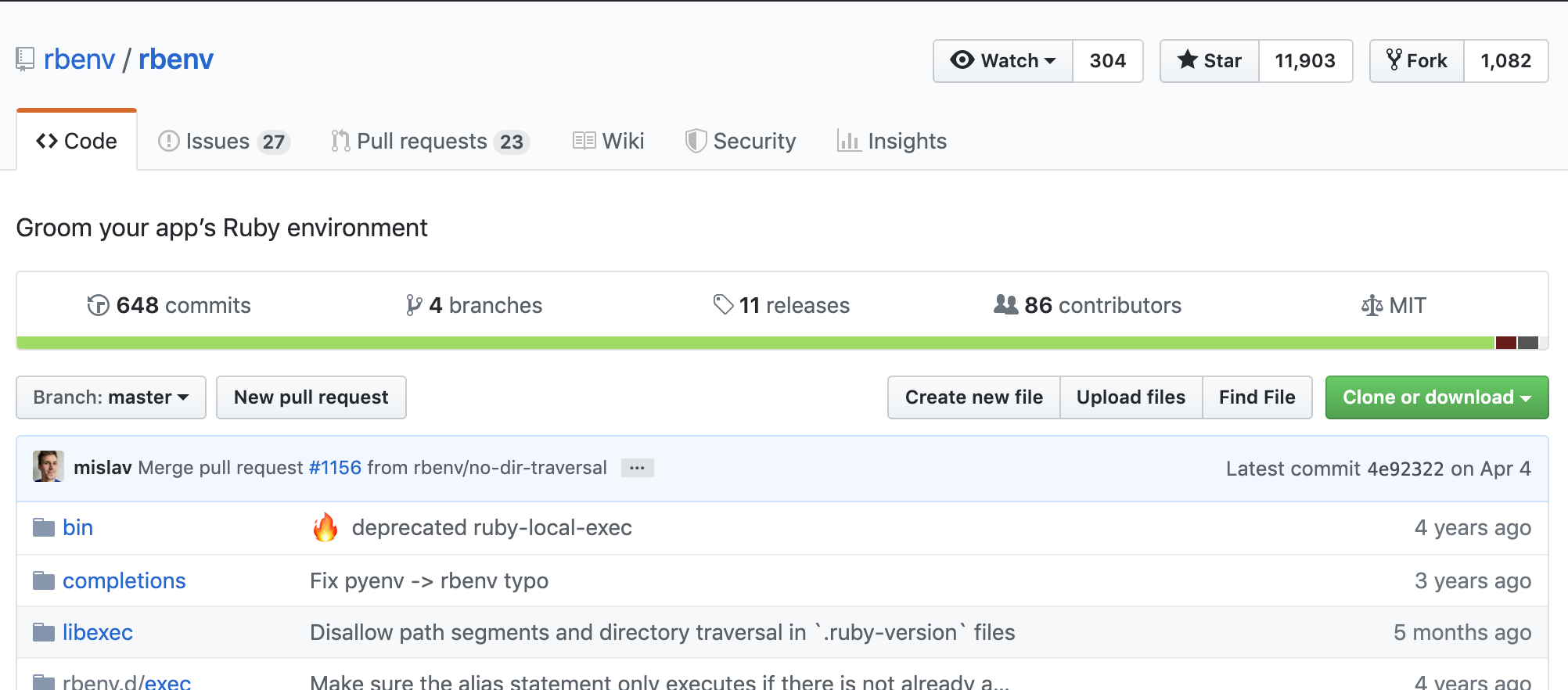Expand Clone or download menu

coord(1437,397)
